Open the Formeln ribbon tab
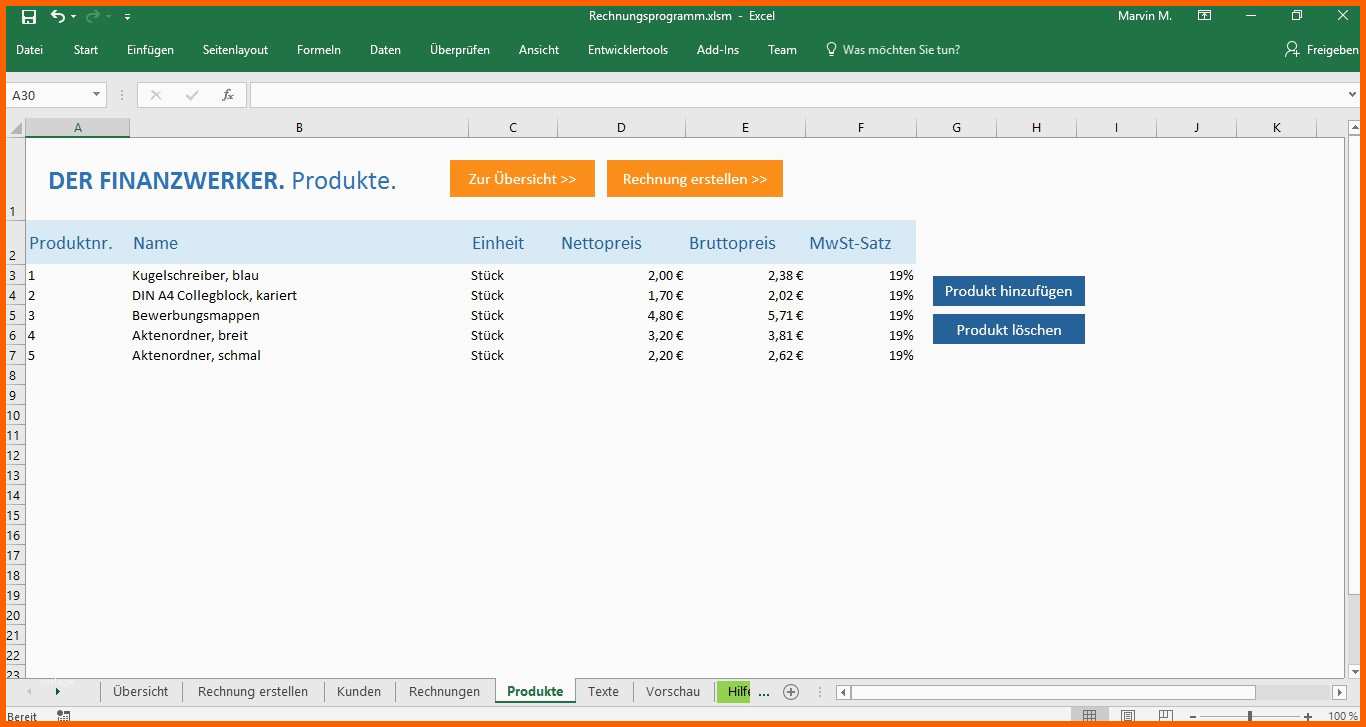The image size is (1366, 727). tap(319, 50)
